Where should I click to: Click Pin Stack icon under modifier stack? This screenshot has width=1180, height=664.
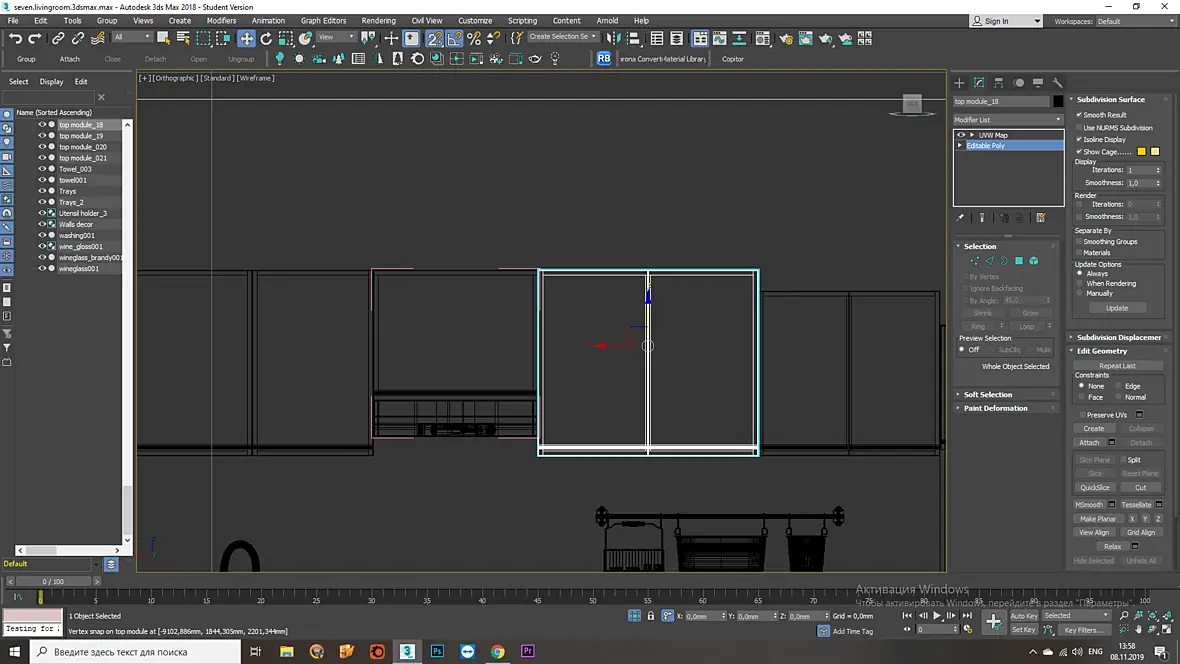tap(960, 218)
